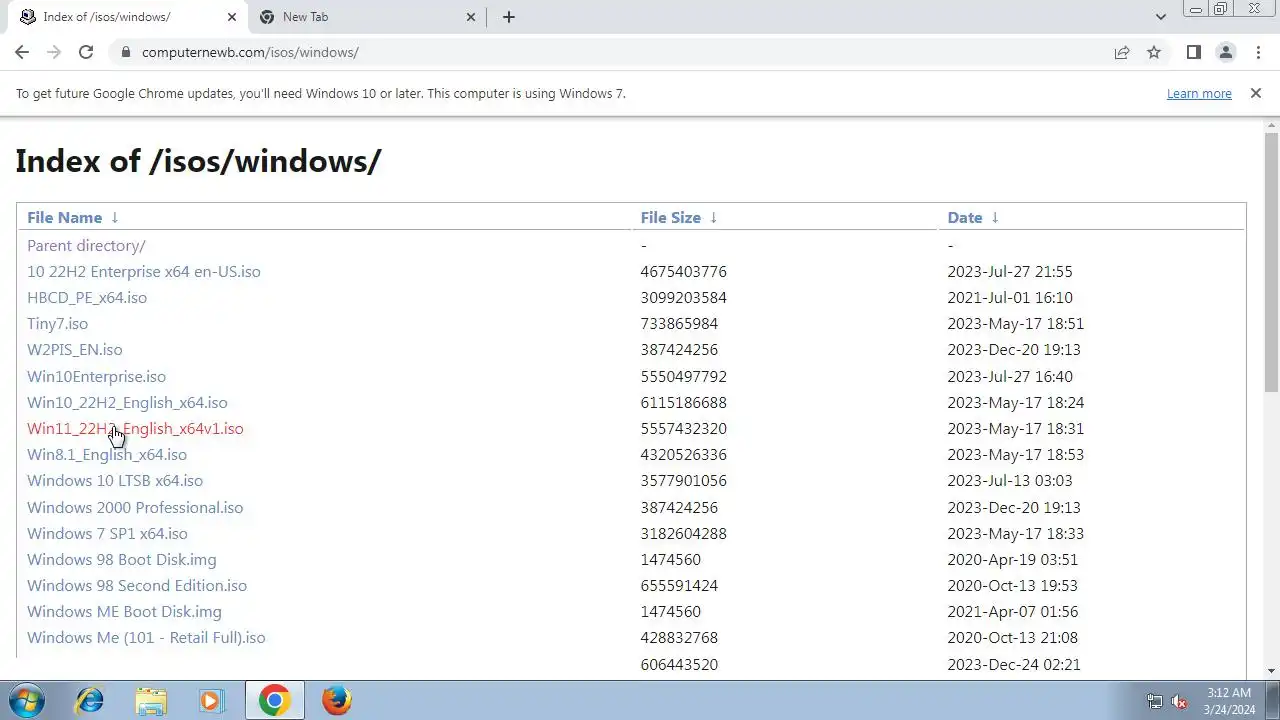Sort the listing by File Size
This screenshot has height=720, width=1280.
coord(670,217)
